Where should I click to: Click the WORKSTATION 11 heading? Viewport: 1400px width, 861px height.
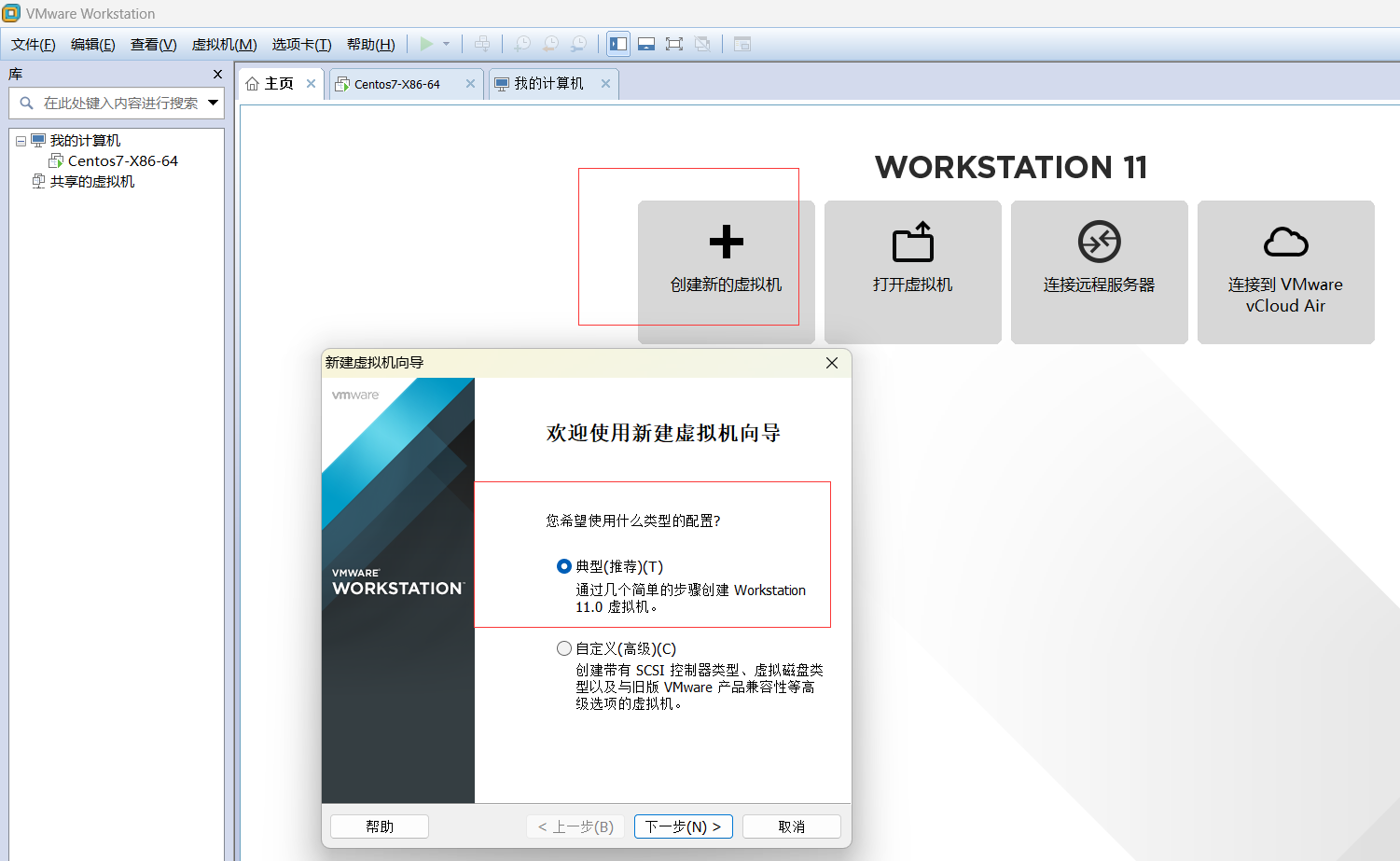point(1012,168)
